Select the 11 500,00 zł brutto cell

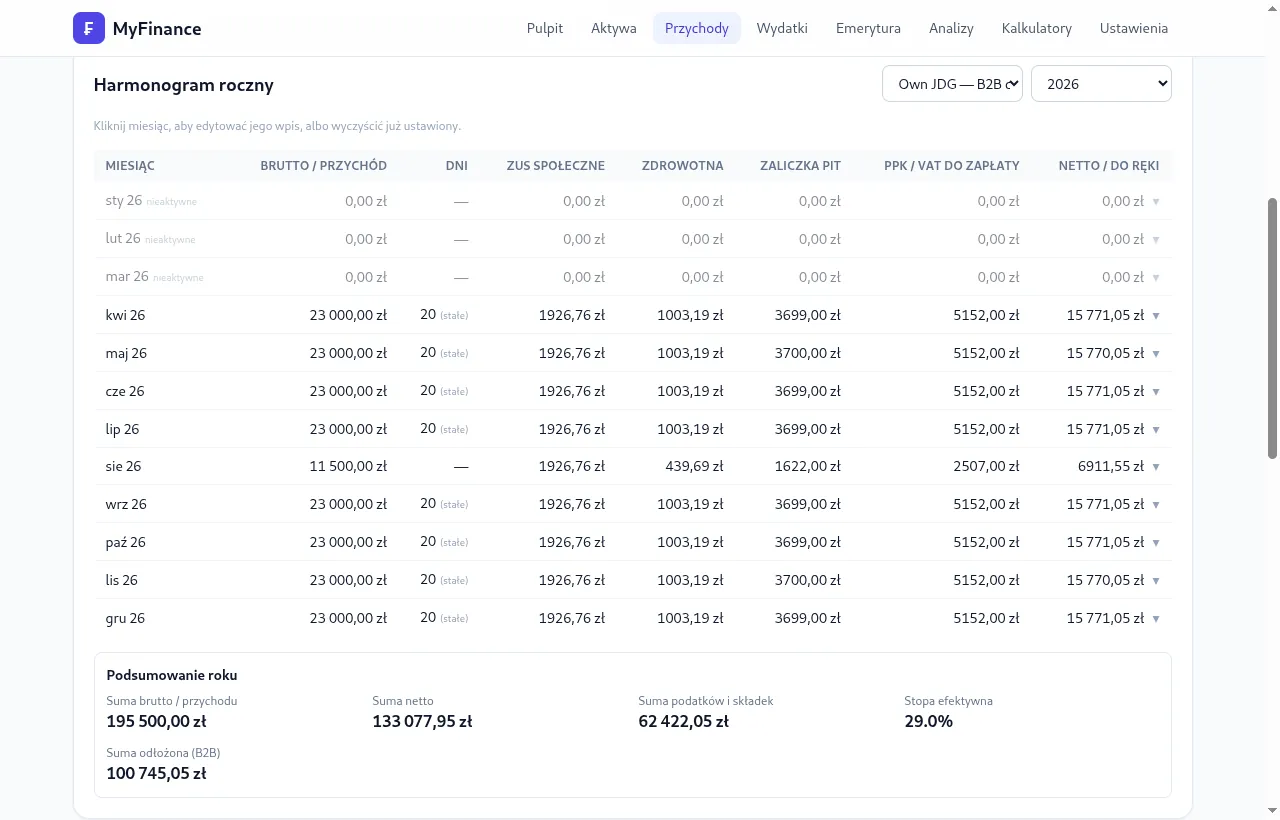[x=348, y=466]
